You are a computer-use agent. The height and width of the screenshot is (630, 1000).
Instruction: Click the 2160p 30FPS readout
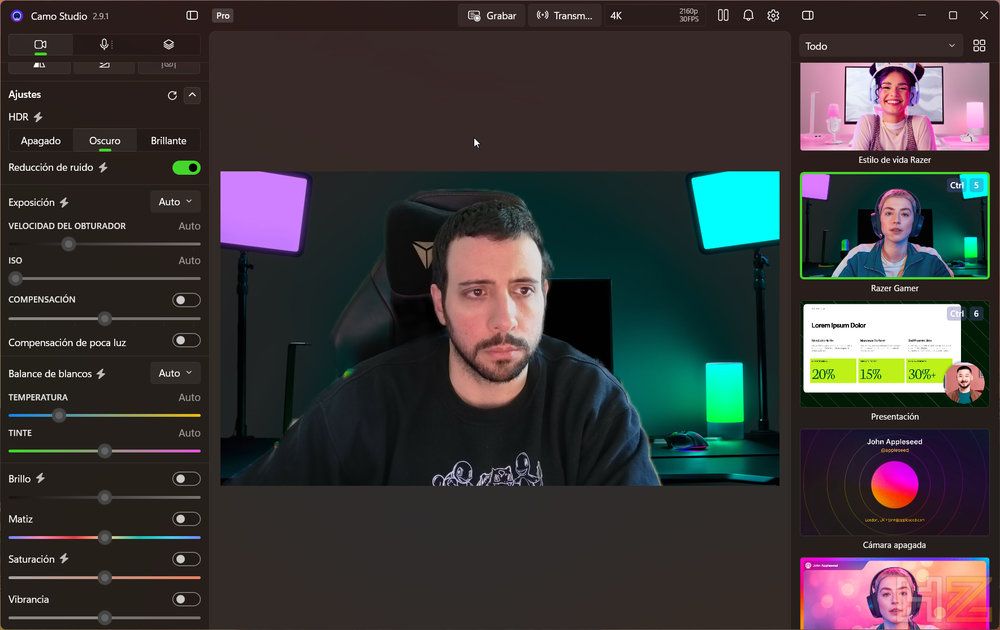(x=689, y=15)
